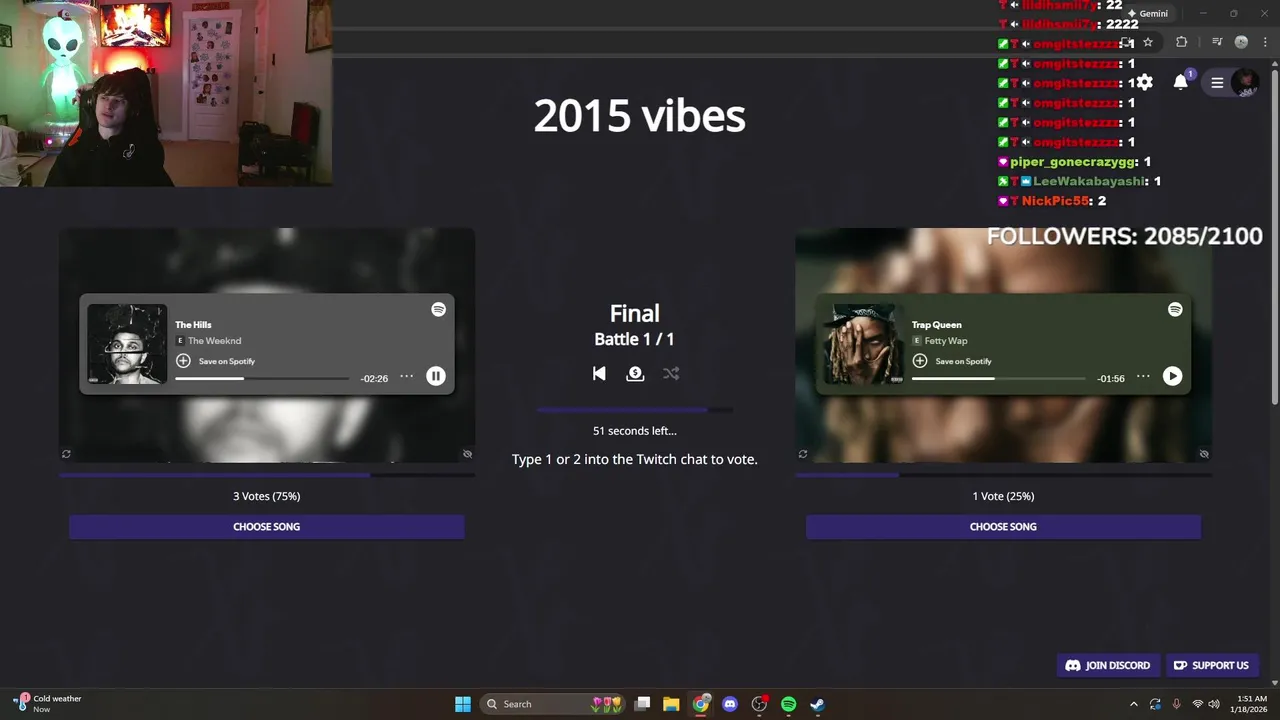Open Task View on taskbar
1280x720 pixels.
point(642,704)
